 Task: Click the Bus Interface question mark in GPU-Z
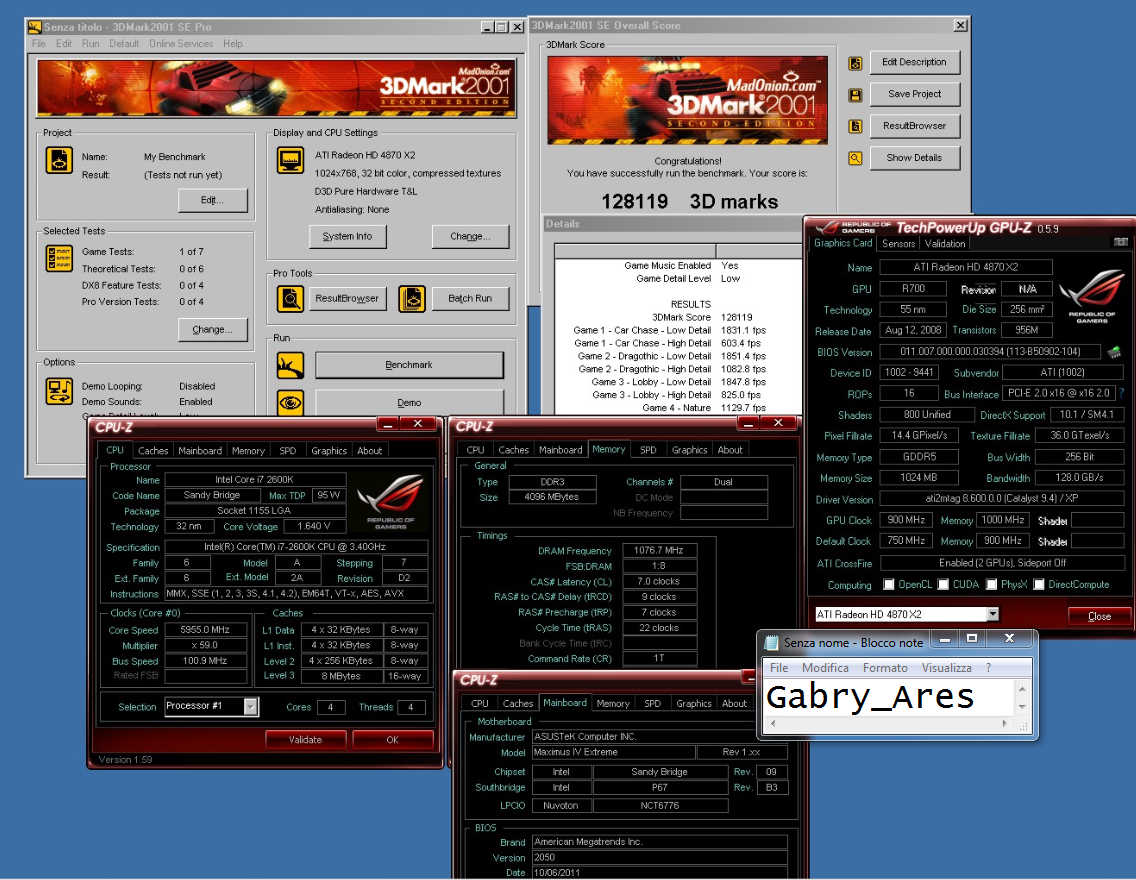[x=1122, y=393]
